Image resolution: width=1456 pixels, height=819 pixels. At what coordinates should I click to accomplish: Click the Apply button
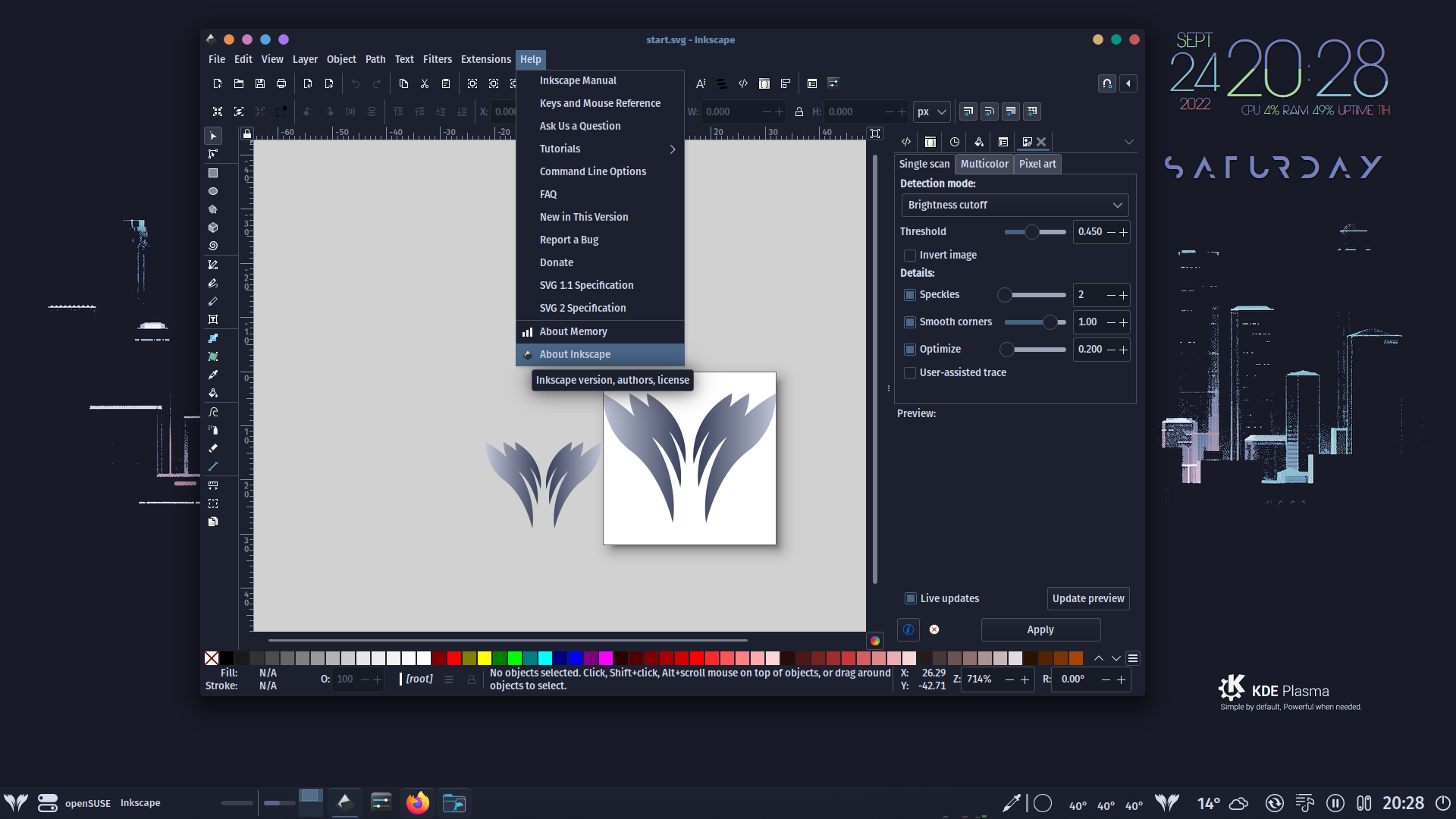click(1040, 629)
